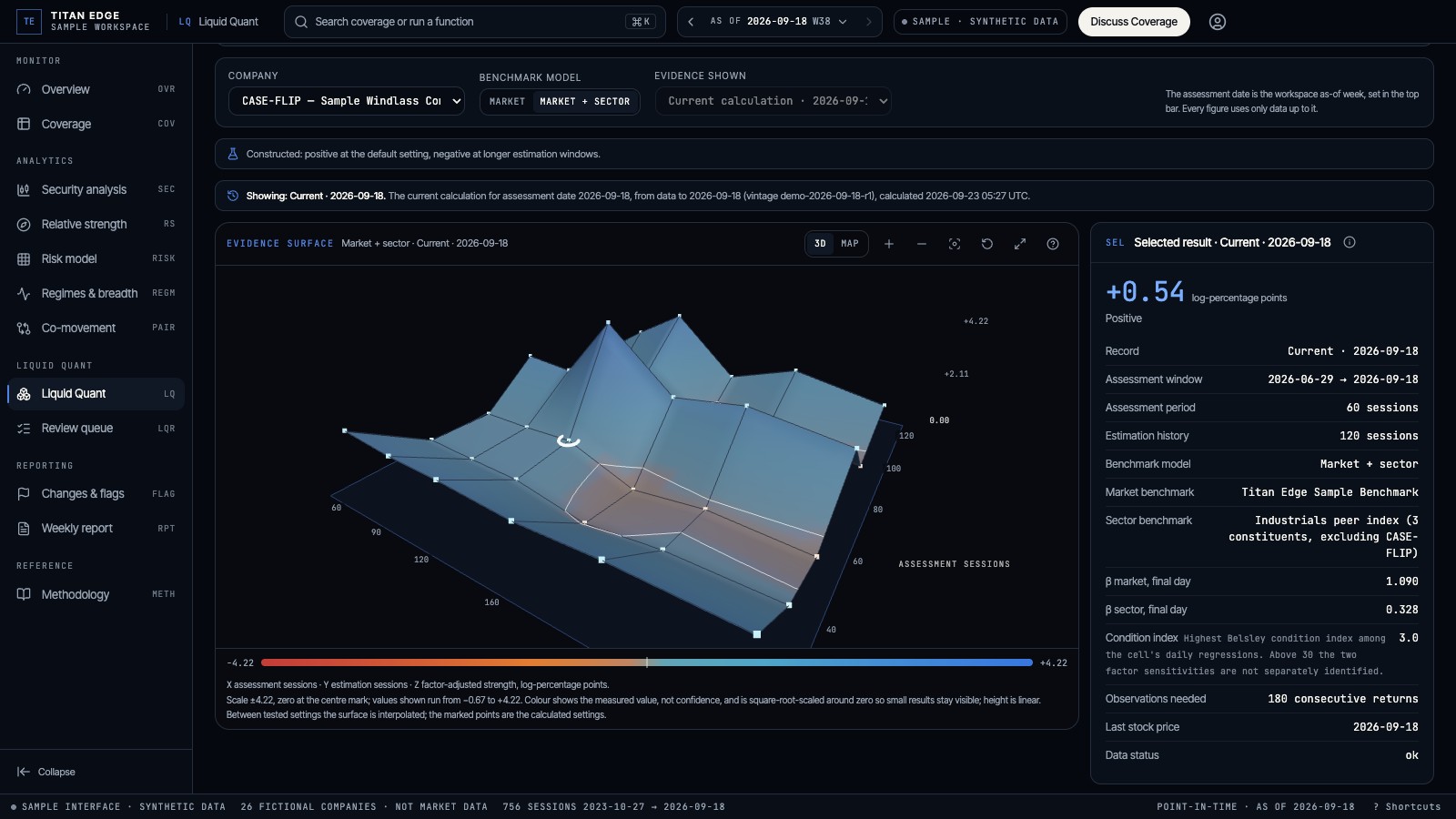
Task: Go to next as-of week
Action: click(868, 22)
